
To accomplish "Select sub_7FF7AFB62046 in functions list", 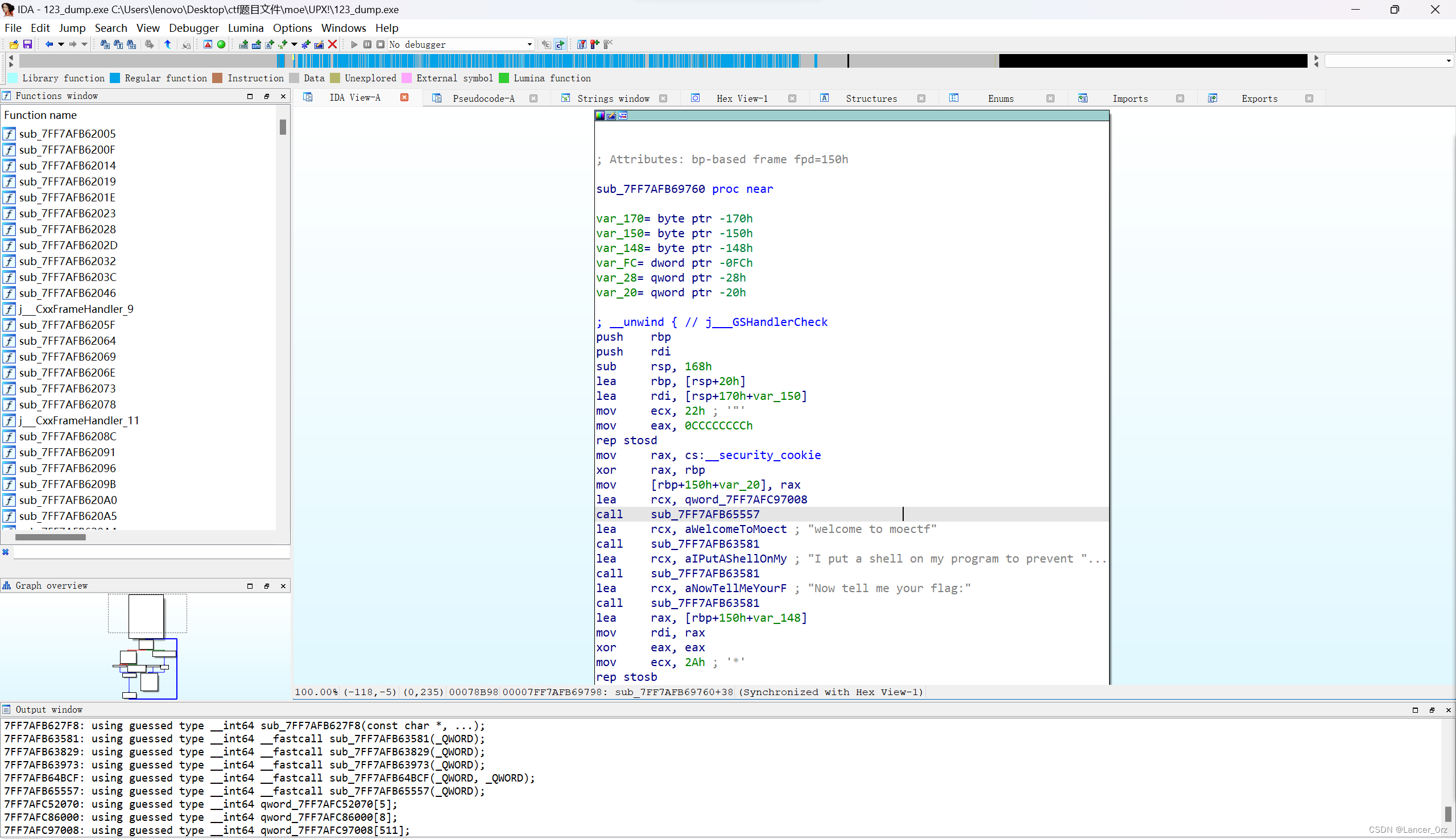I will click(x=68, y=293).
